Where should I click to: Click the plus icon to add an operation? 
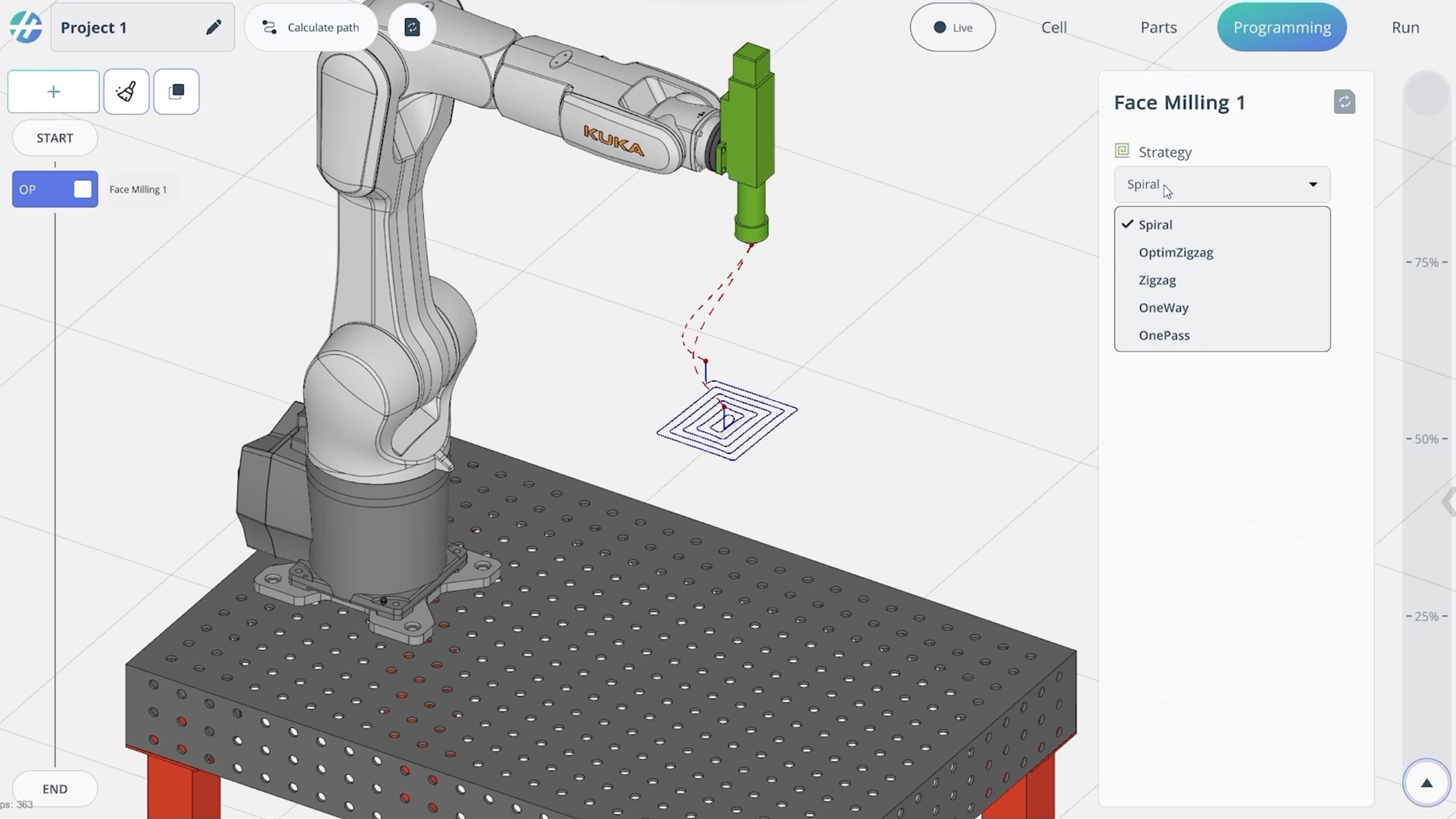[54, 92]
